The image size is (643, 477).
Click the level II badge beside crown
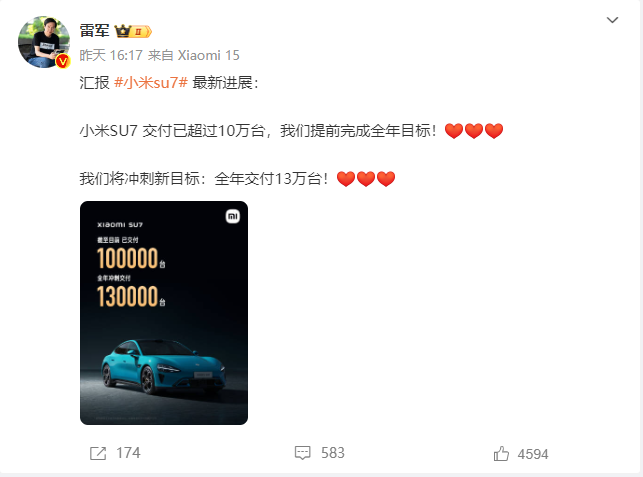(141, 32)
